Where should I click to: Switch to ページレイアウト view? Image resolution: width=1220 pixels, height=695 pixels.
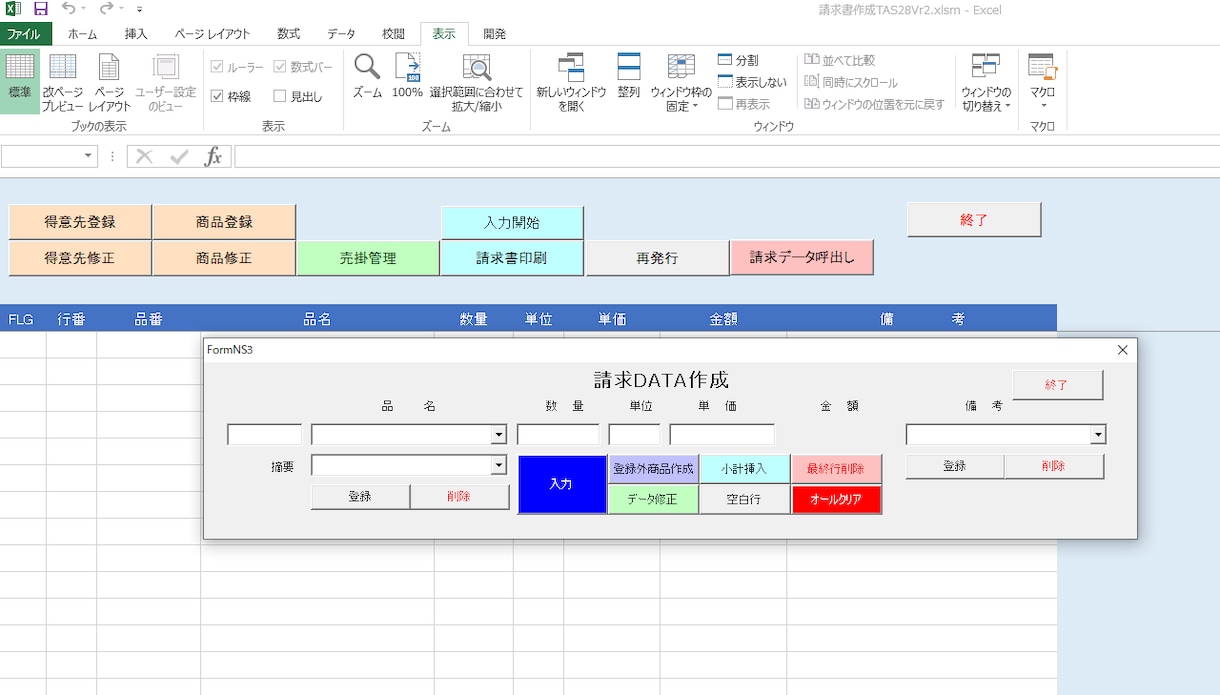(x=109, y=81)
